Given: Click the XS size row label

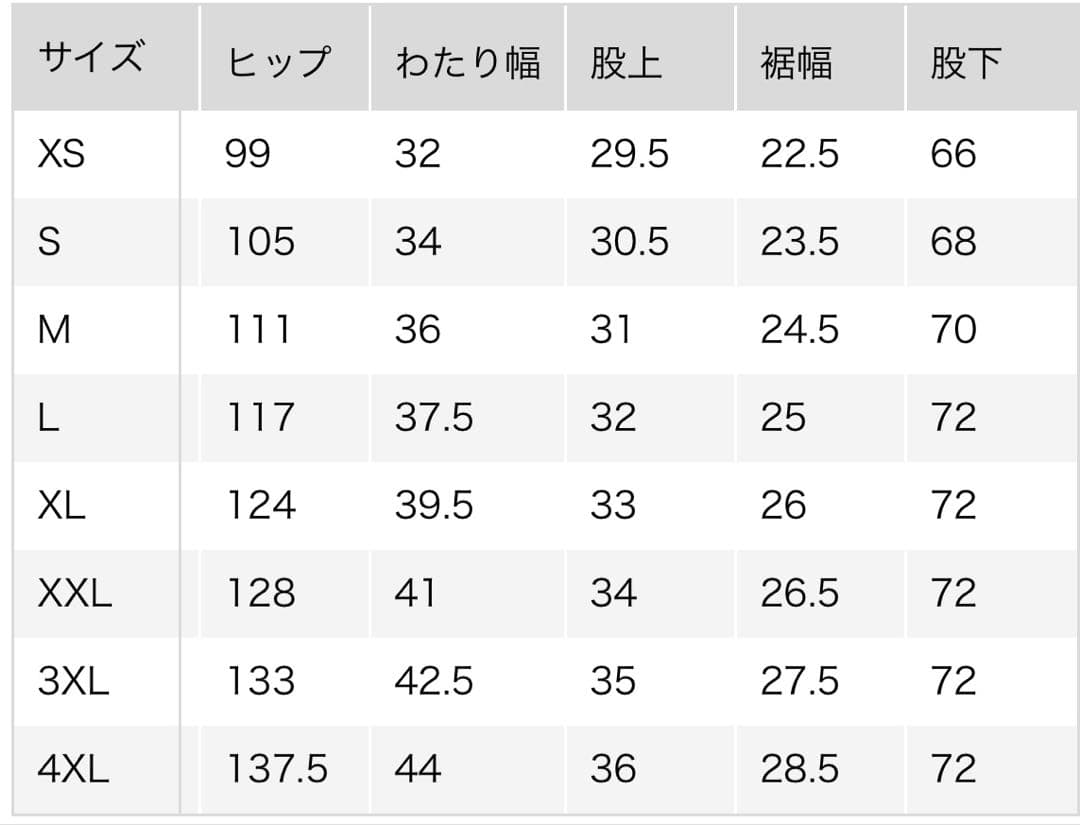Looking at the screenshot, I should (62, 154).
